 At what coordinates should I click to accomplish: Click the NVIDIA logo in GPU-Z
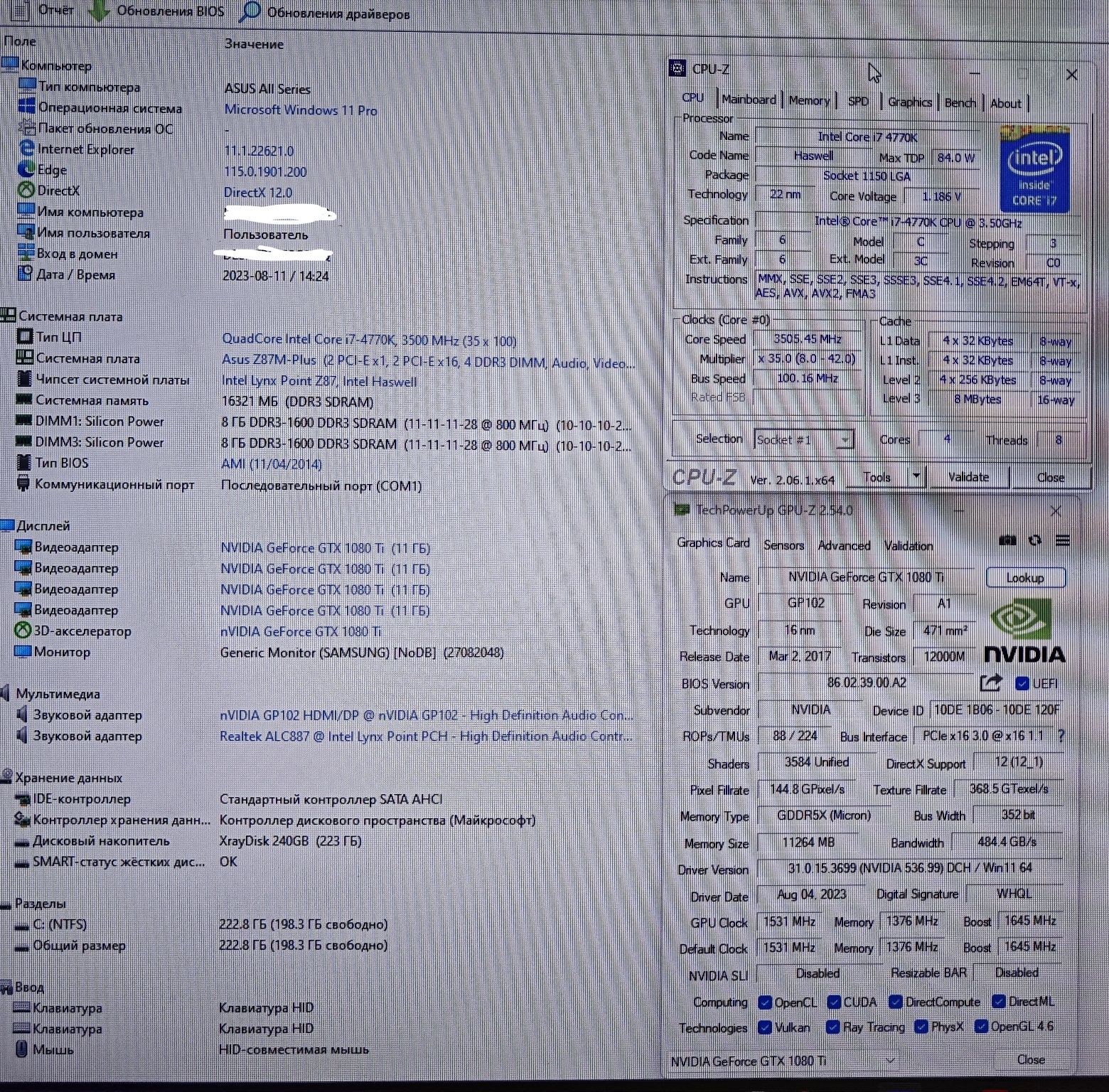coord(1024,631)
